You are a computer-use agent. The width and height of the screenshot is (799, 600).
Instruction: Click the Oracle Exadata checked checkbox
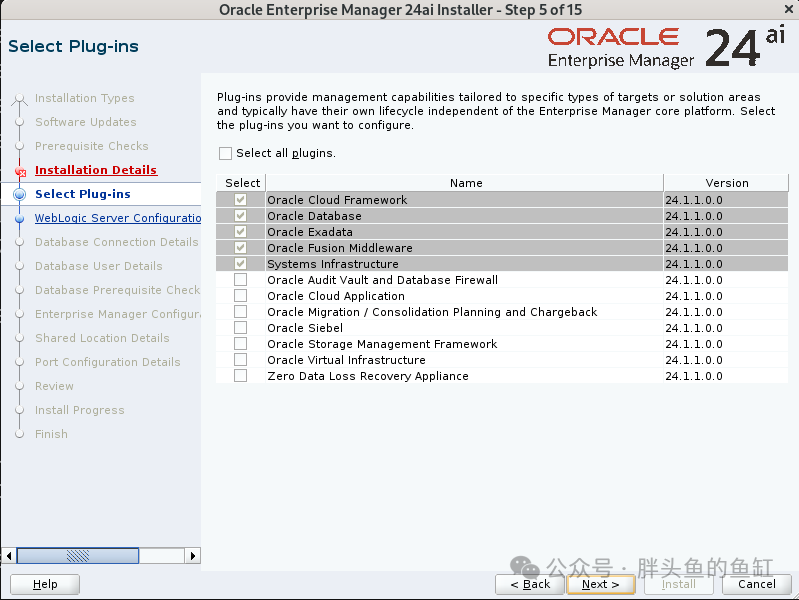[241, 232]
